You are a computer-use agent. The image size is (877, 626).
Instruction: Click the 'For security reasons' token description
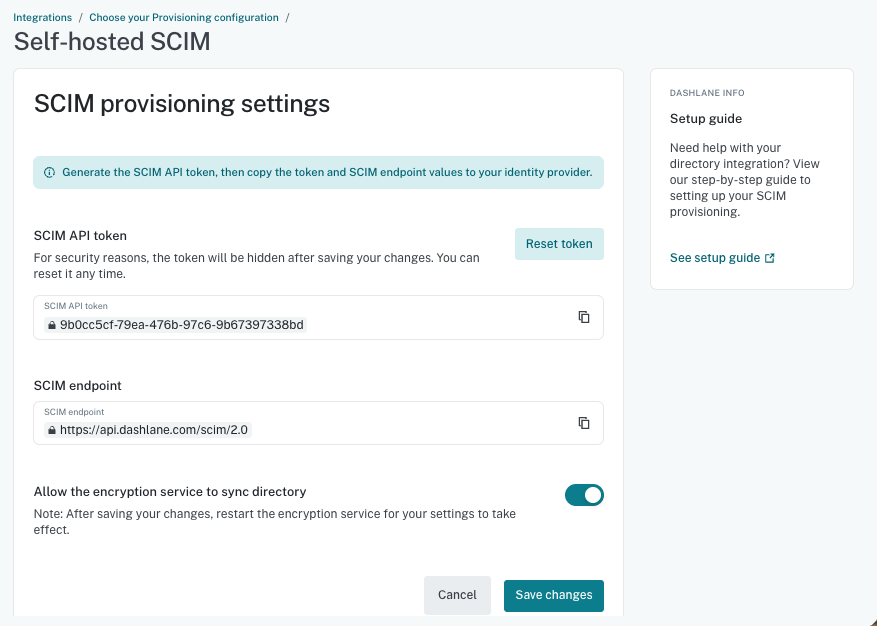[x=257, y=266]
